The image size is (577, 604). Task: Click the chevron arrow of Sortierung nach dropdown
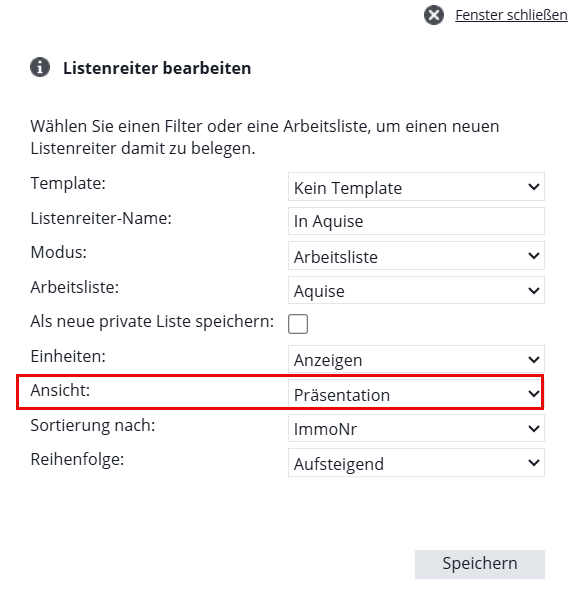pyautogui.click(x=533, y=428)
